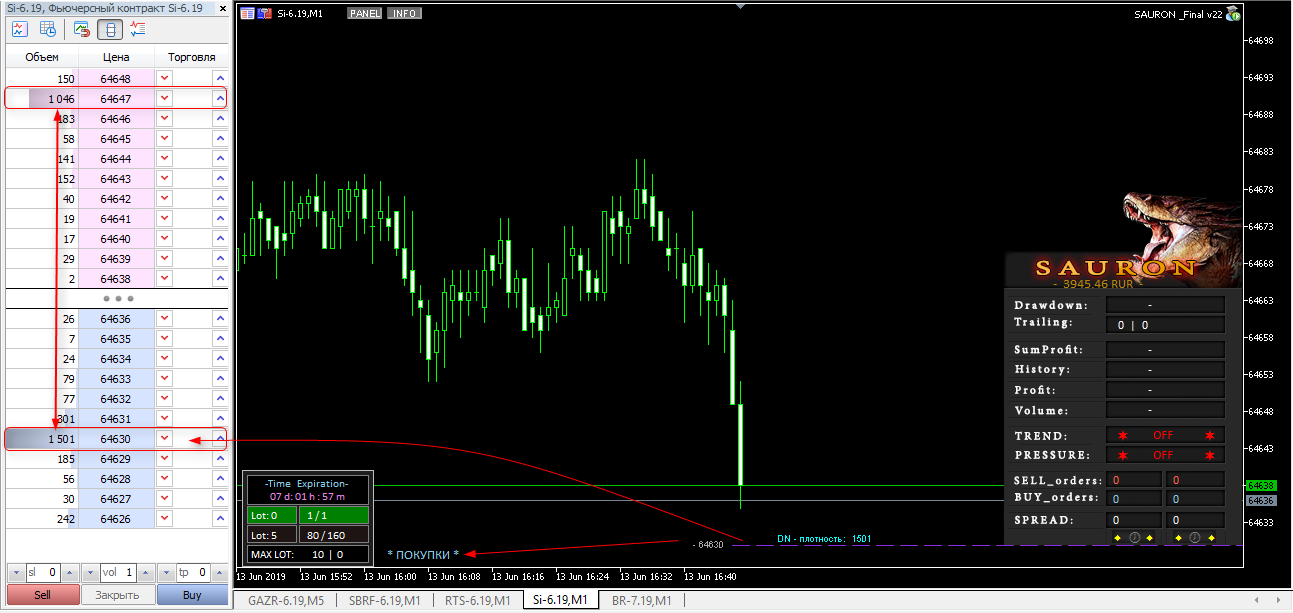Click the chart shift triangle marker at top
This screenshot has width=1293, height=613.
(740, 6)
